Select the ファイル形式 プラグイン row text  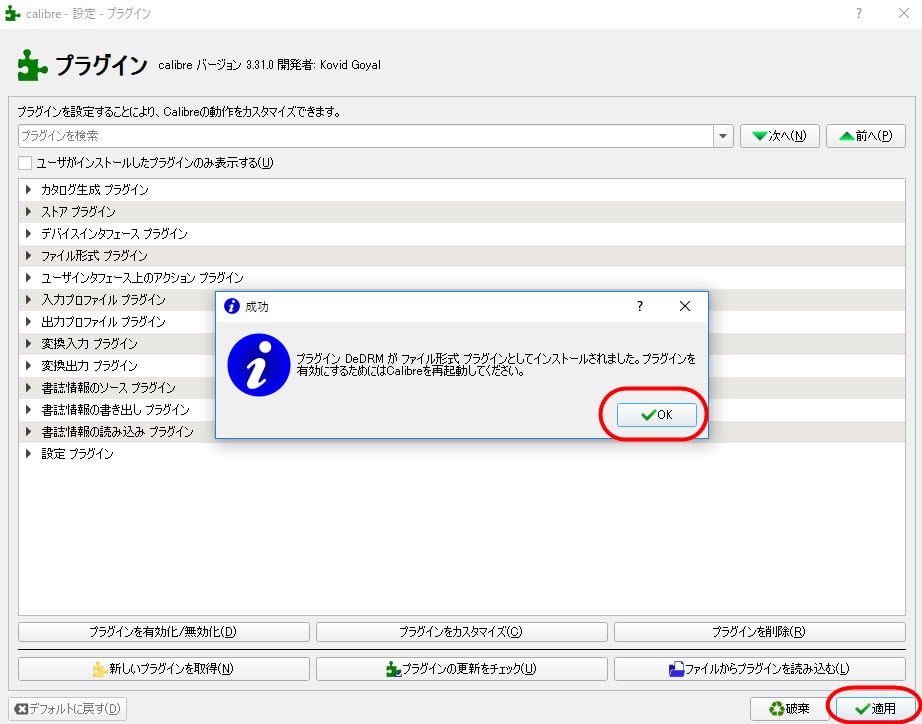tap(94, 255)
